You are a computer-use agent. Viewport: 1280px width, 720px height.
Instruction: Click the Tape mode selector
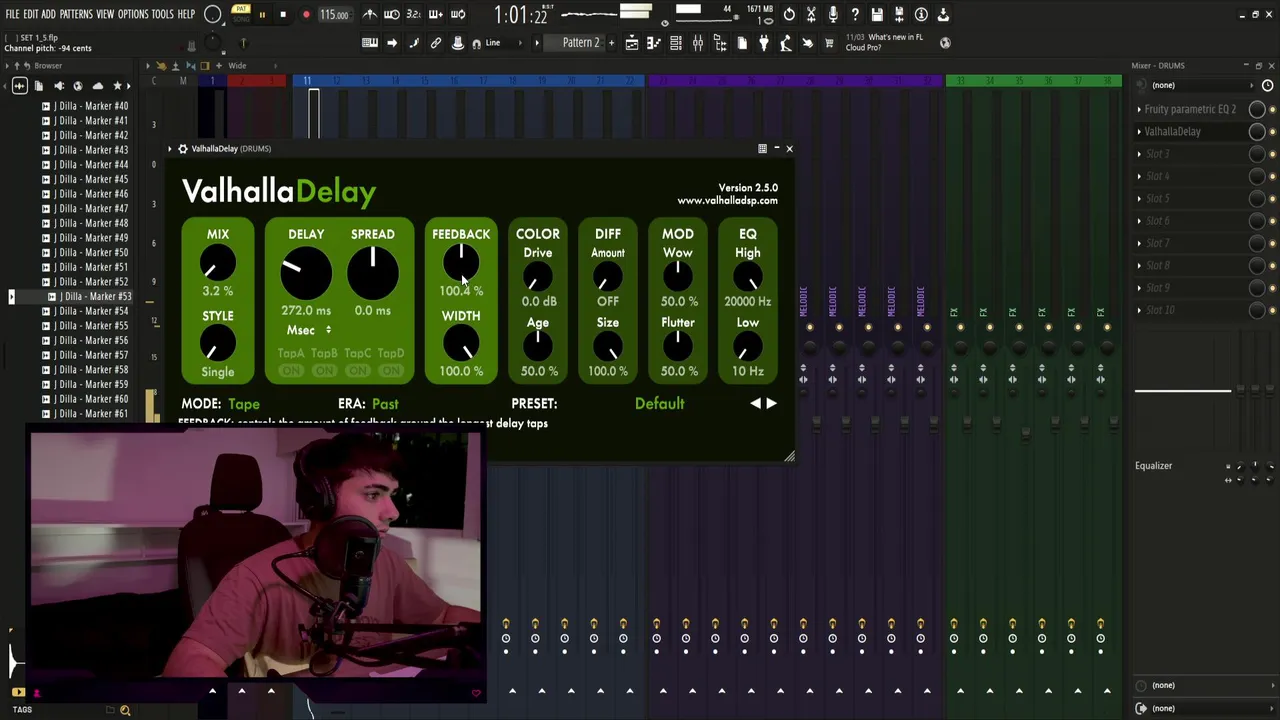tap(243, 404)
